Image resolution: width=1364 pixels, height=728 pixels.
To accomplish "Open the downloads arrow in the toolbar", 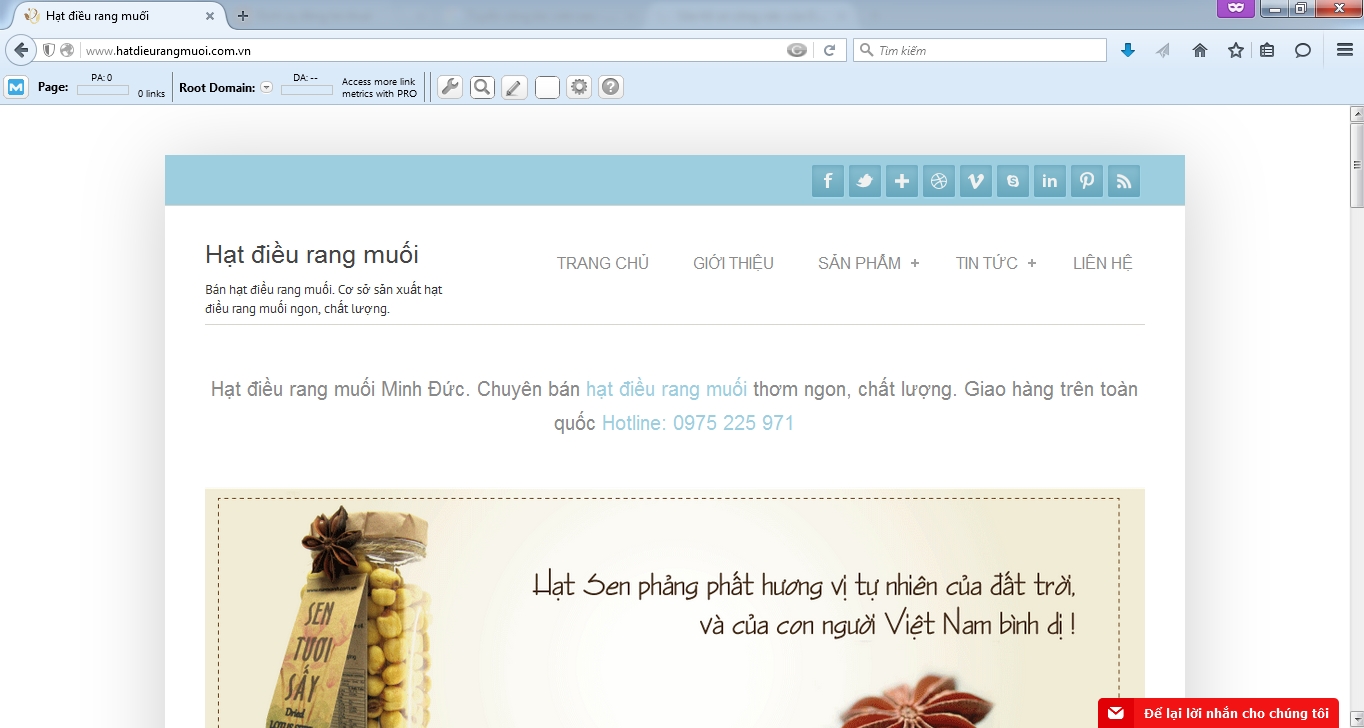I will coord(1128,50).
